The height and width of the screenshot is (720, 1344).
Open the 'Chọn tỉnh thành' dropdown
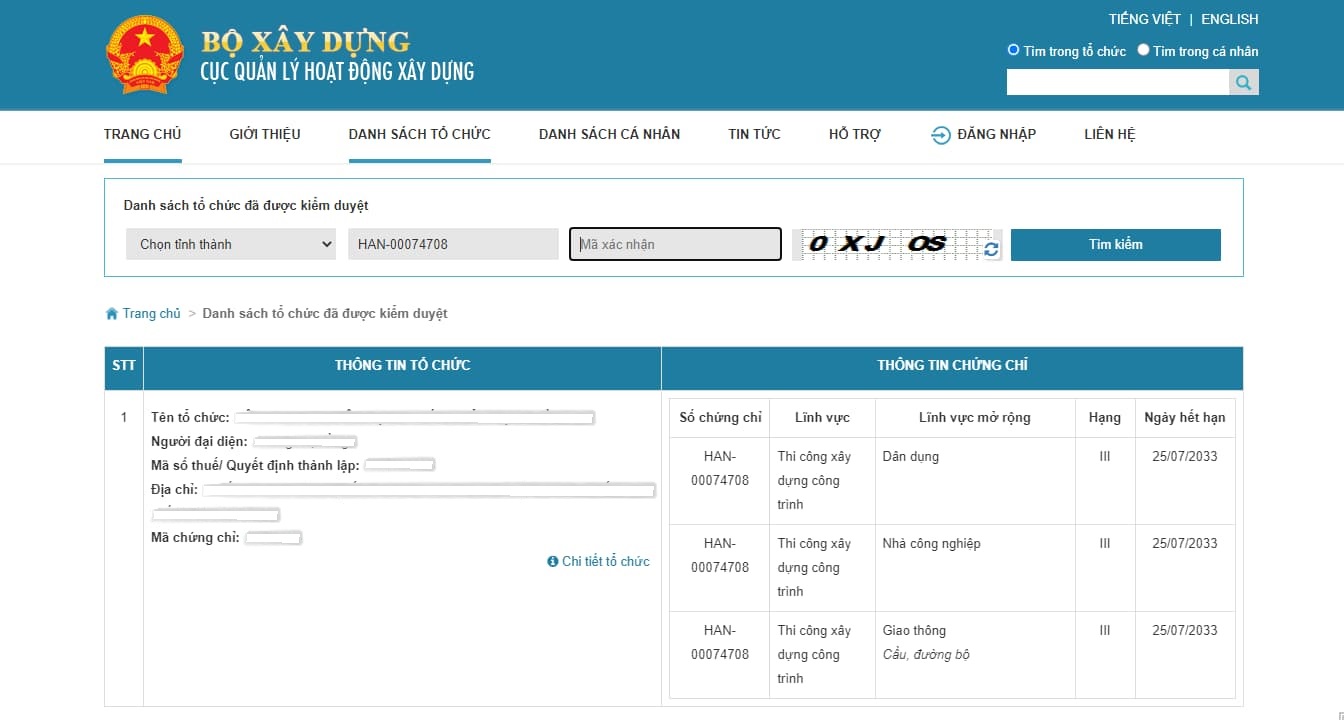point(231,244)
